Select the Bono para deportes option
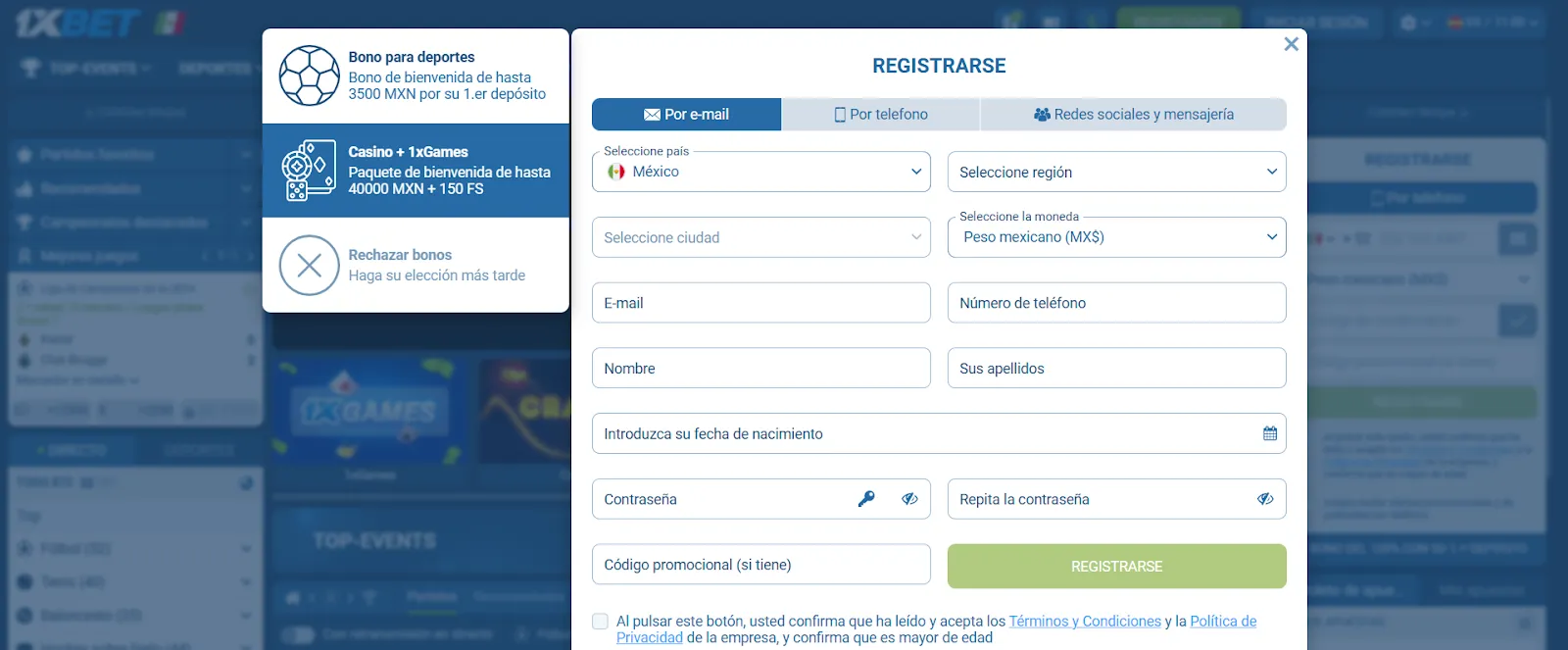The width and height of the screenshot is (1568, 650). pos(416,75)
